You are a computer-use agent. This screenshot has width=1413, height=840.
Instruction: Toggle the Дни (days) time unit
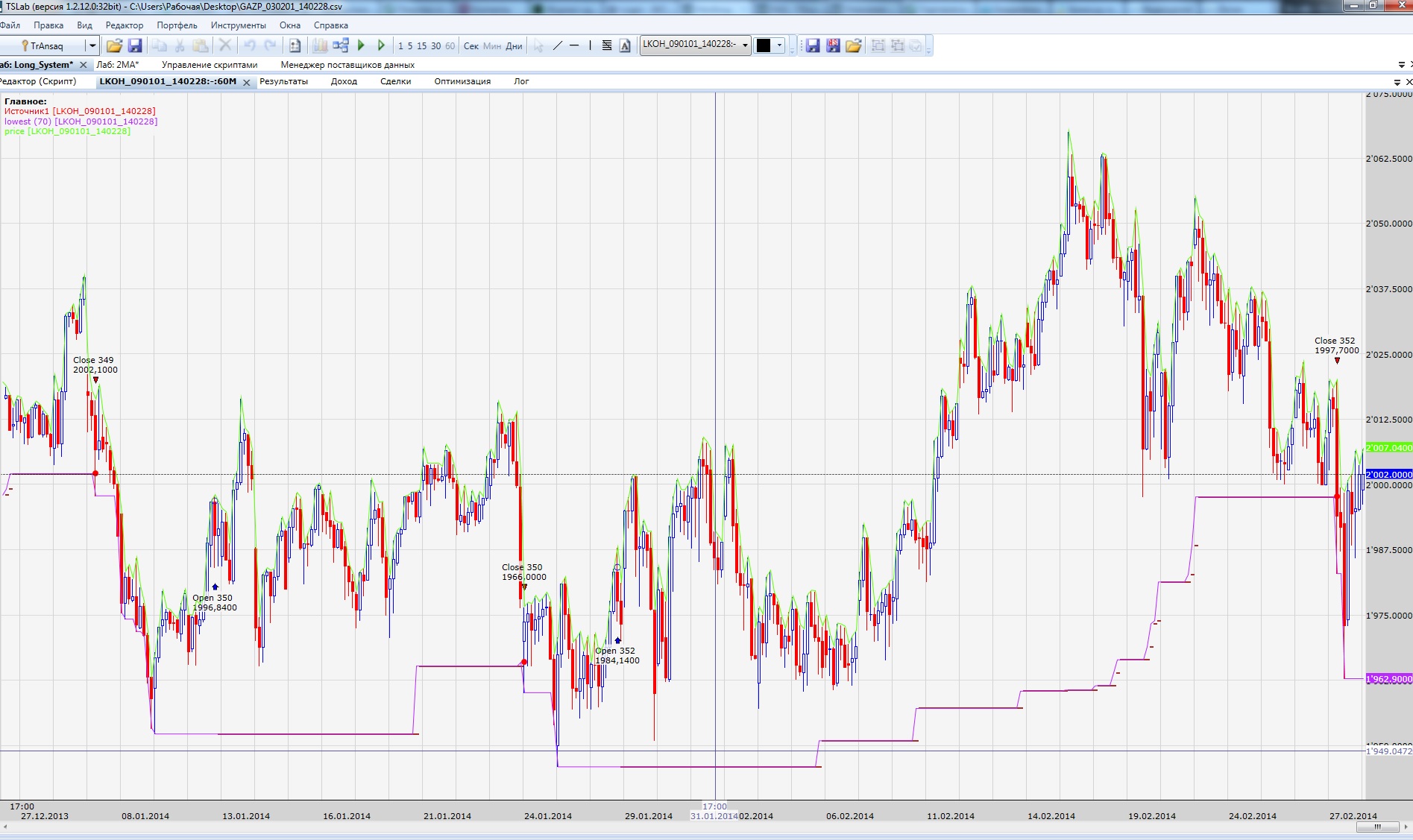tap(514, 45)
